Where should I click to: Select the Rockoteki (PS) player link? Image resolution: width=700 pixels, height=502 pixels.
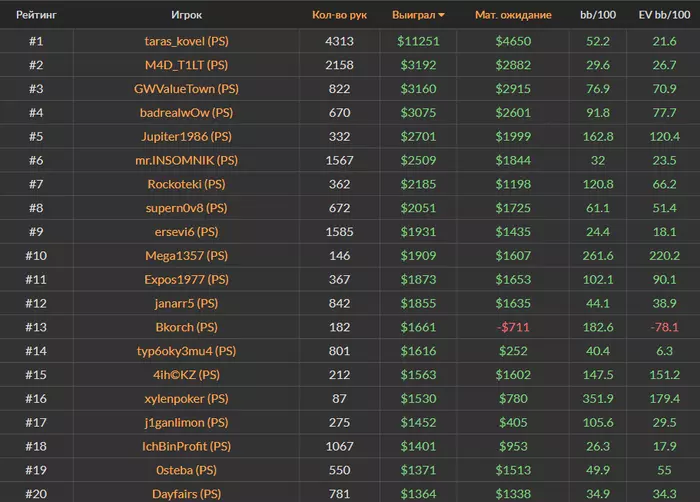(187, 185)
